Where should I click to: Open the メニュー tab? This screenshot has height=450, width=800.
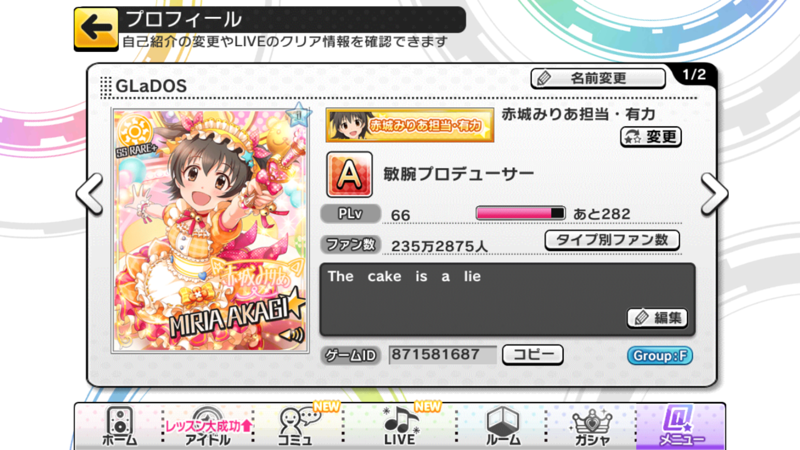(681, 427)
